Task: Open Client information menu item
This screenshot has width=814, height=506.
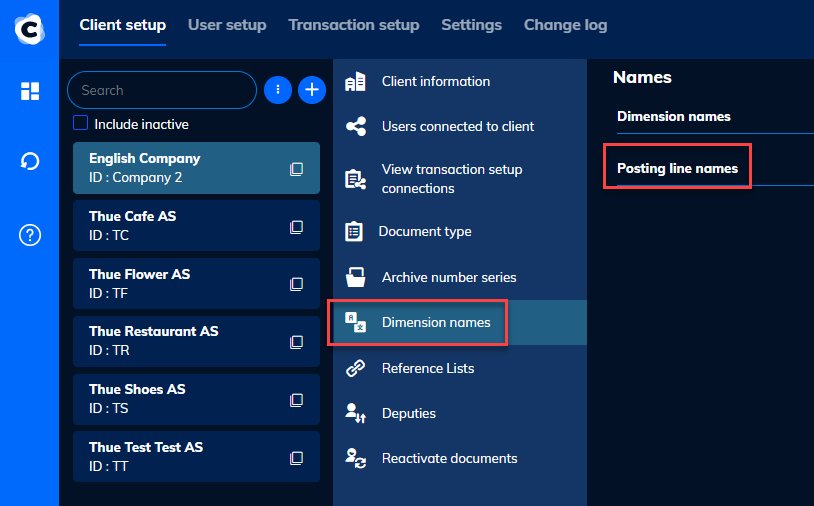Action: tap(435, 82)
